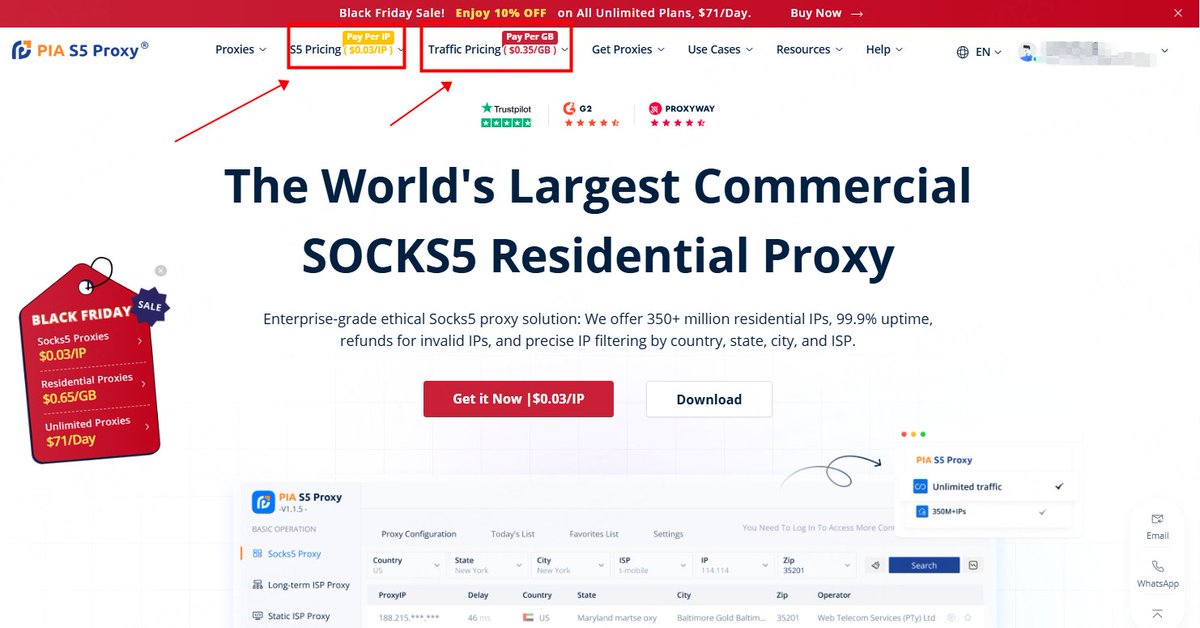The height and width of the screenshot is (628, 1200).
Task: Open the ISP filter dropdown
Action: pos(653,565)
